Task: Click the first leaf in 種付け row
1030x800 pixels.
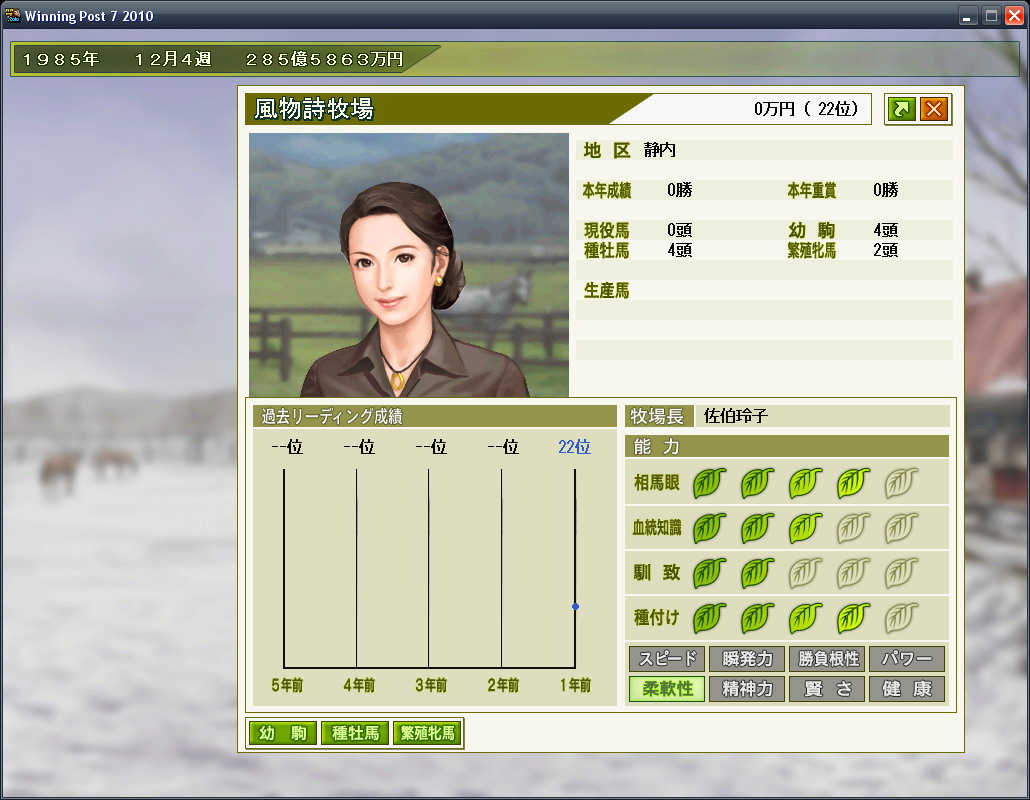Action: tap(709, 618)
